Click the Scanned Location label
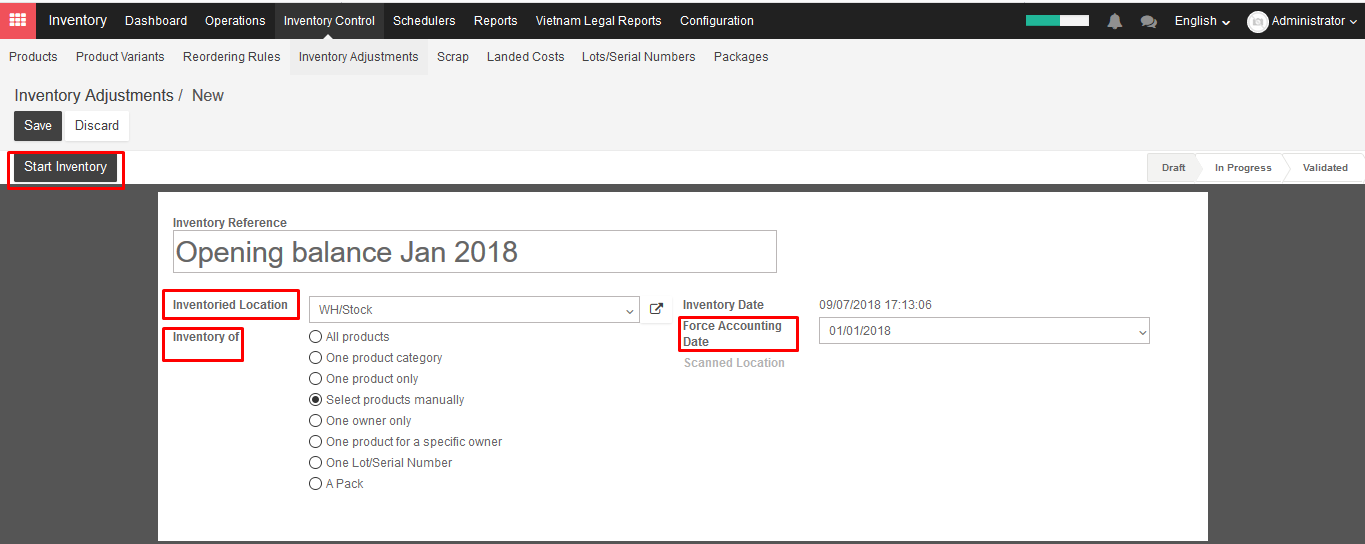Screen dimensions: 1365x544 coord(734,363)
